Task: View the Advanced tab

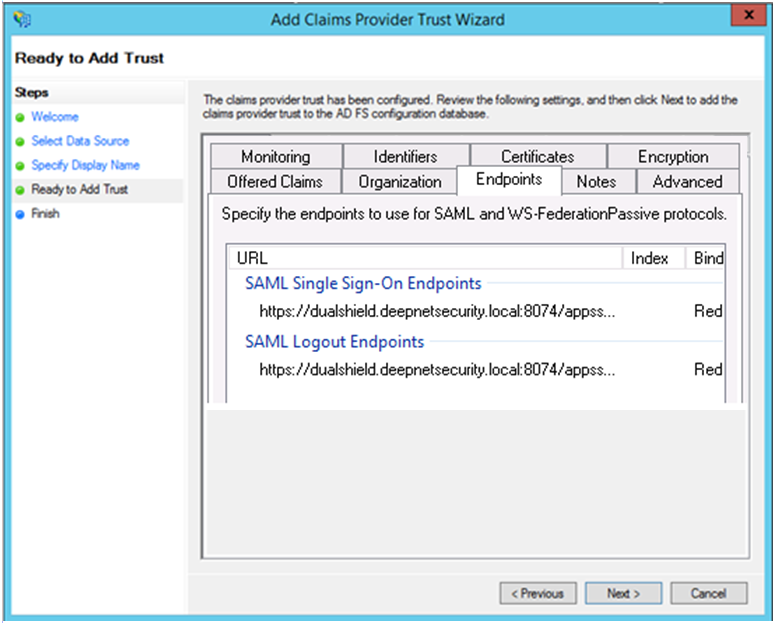Action: coord(687,182)
